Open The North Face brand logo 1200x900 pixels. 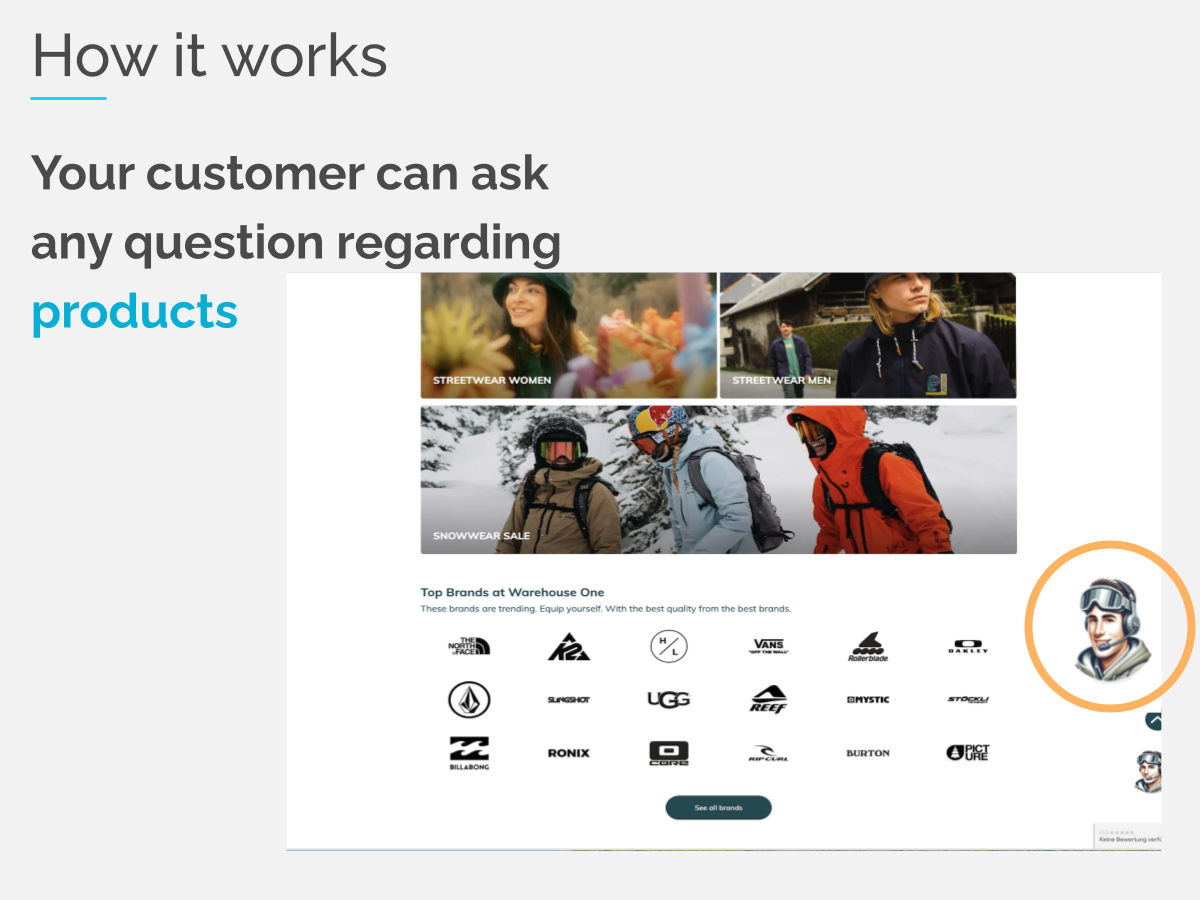[469, 646]
